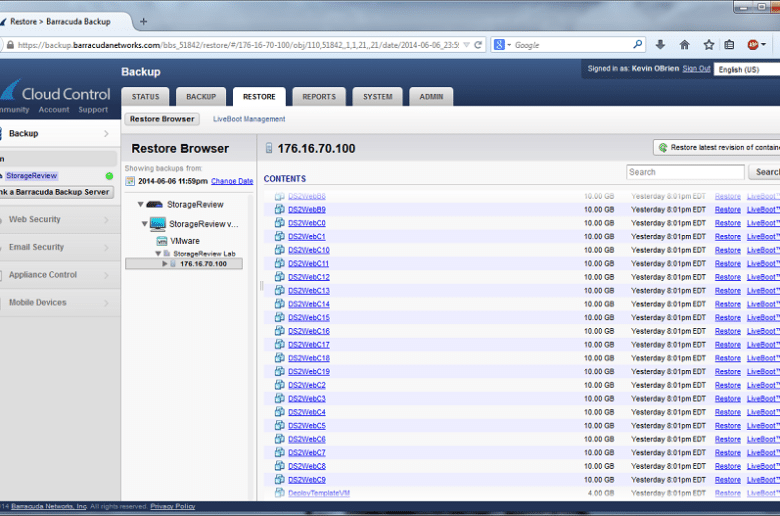This screenshot has height=516, width=780.
Task: Open the Privacy Policy footer link
Action: (x=173, y=506)
